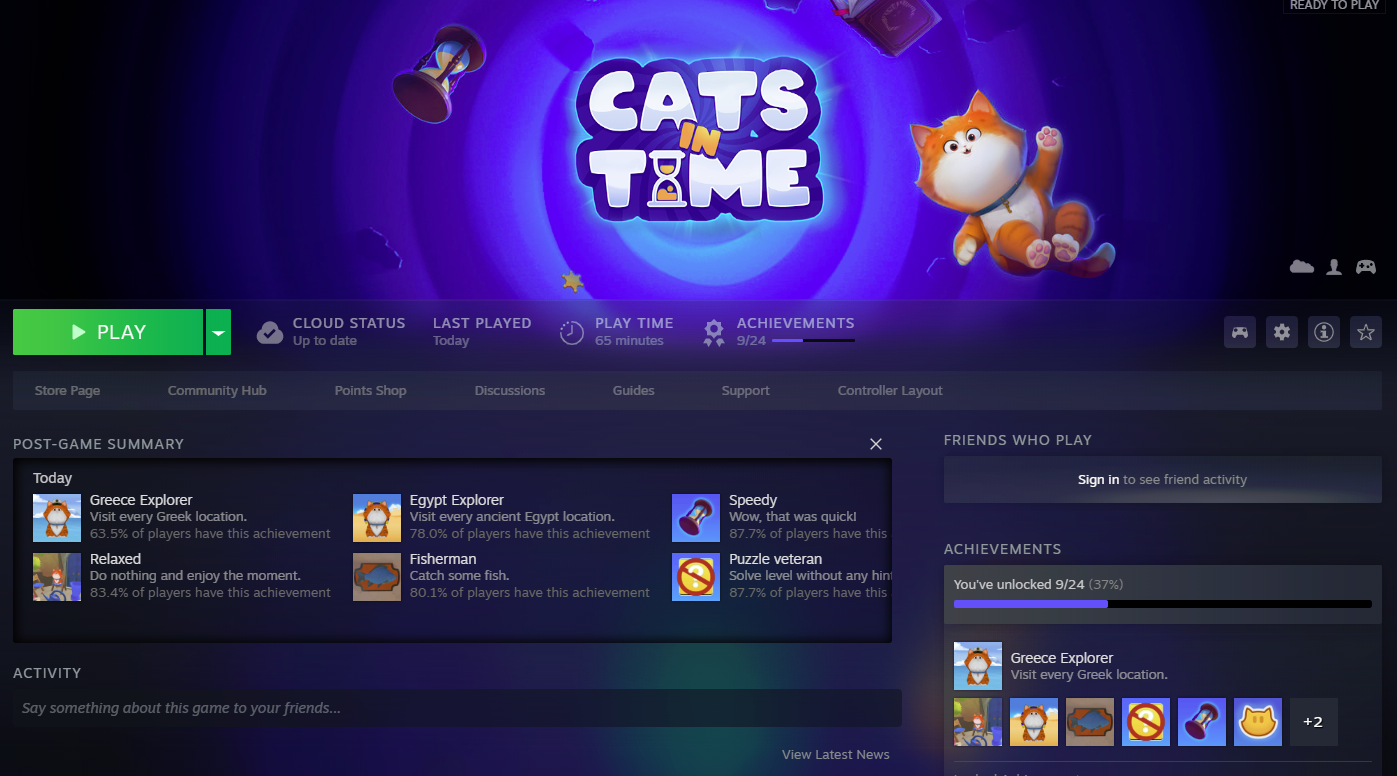
Task: Click Egypt Explorer title in Post-Game Summary
Action: (457, 500)
